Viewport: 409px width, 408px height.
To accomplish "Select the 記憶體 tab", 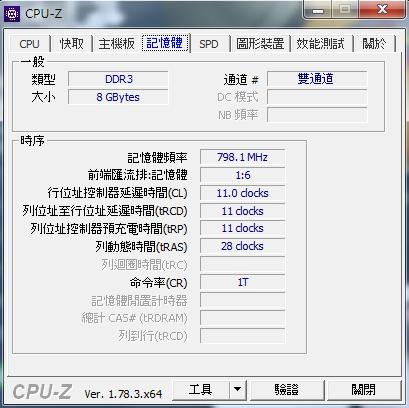I will [x=165, y=43].
